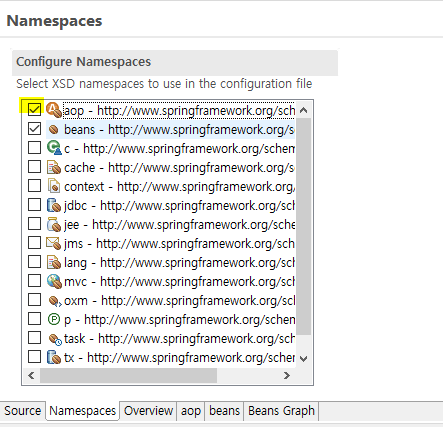Check the oxm namespace checkbox
Viewport: 443px width, 427px height.
click(x=34, y=300)
